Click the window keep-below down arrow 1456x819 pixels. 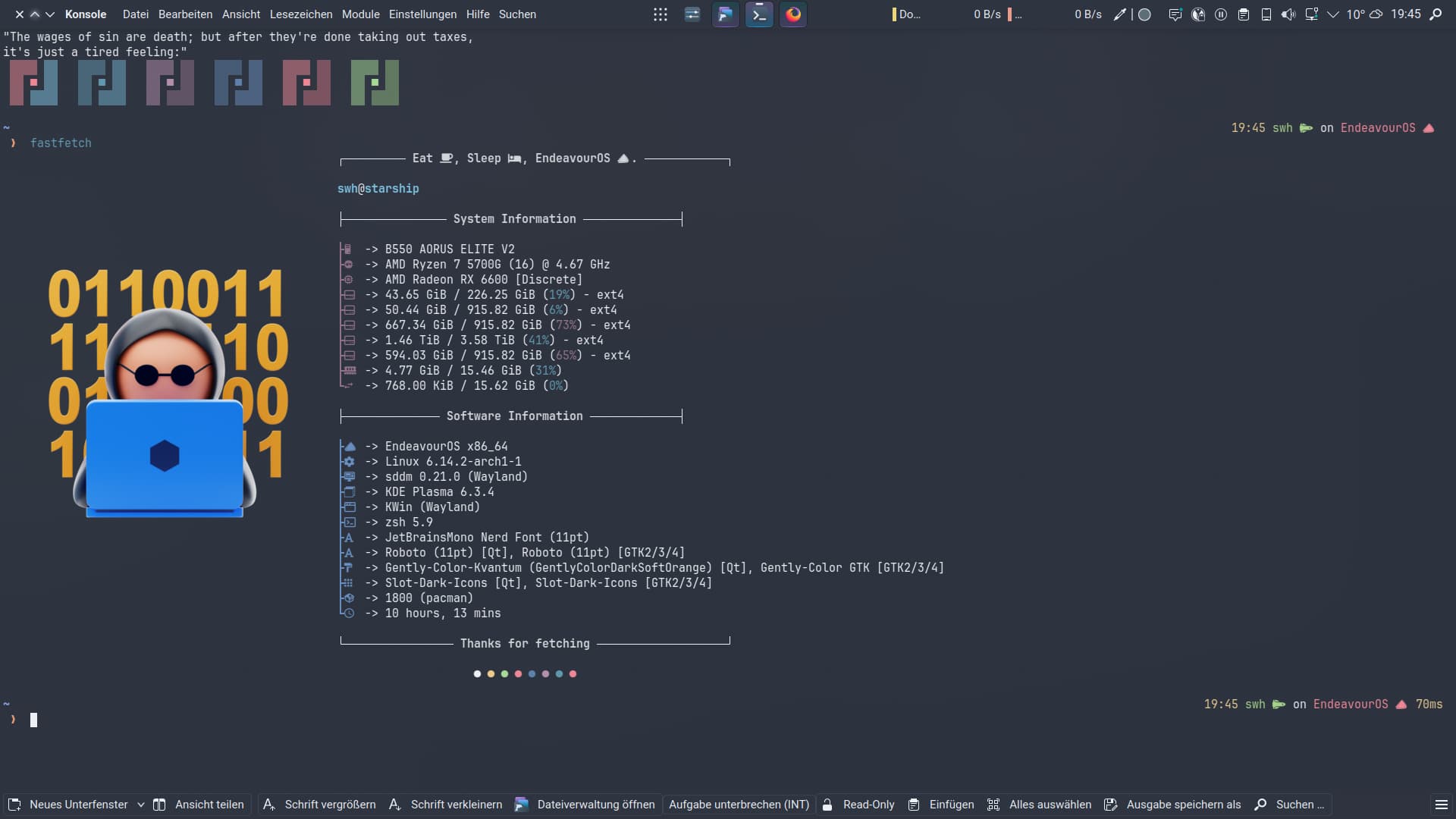[x=50, y=14]
